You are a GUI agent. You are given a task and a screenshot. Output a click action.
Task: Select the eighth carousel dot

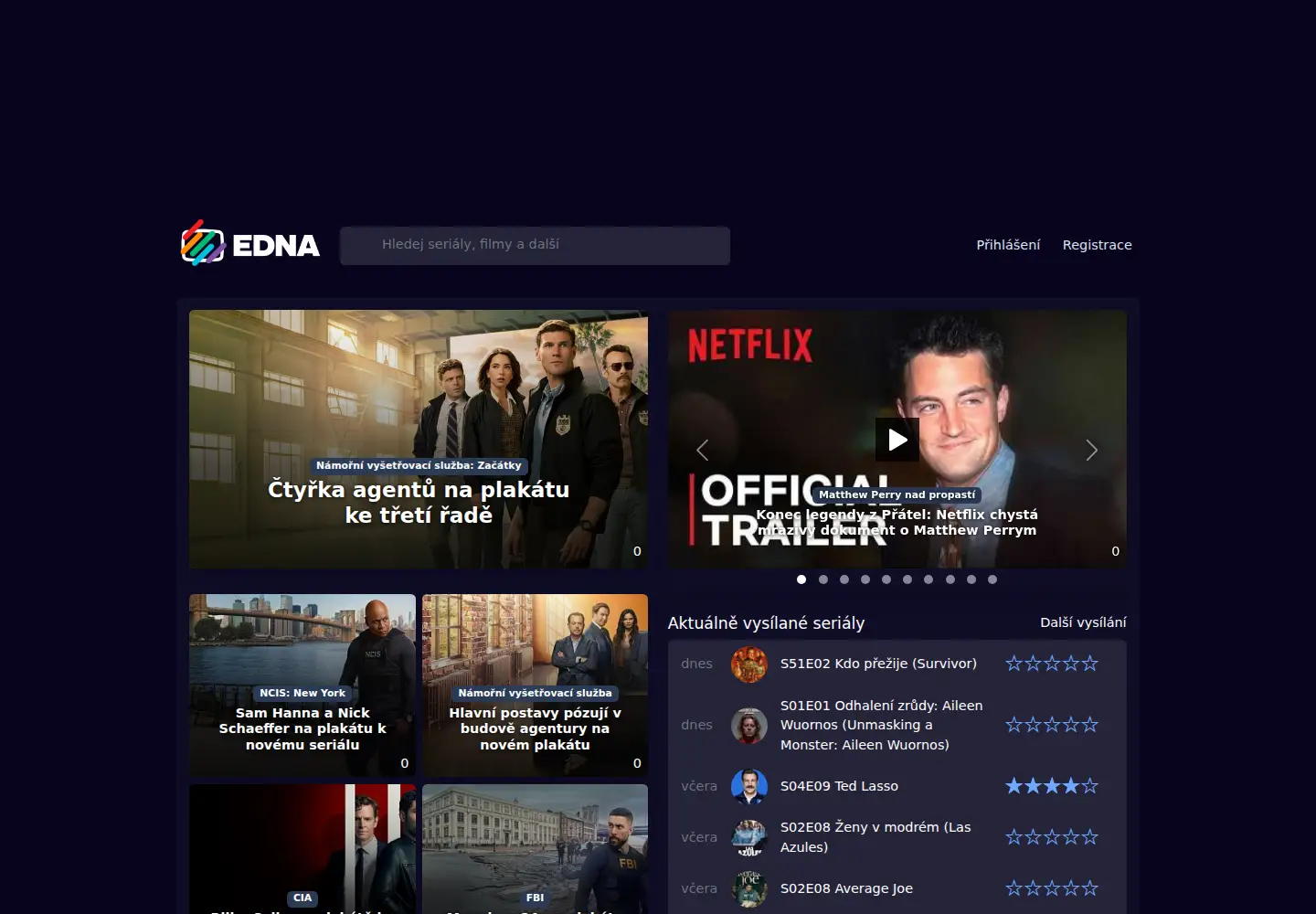coord(950,579)
